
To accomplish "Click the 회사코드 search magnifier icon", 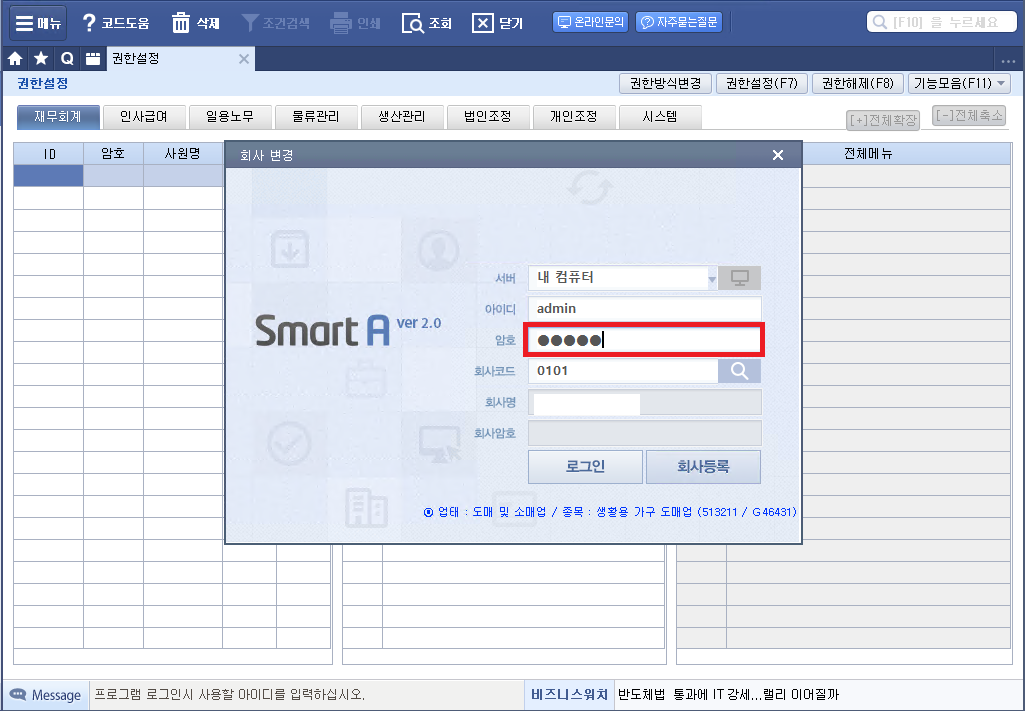I will point(739,371).
